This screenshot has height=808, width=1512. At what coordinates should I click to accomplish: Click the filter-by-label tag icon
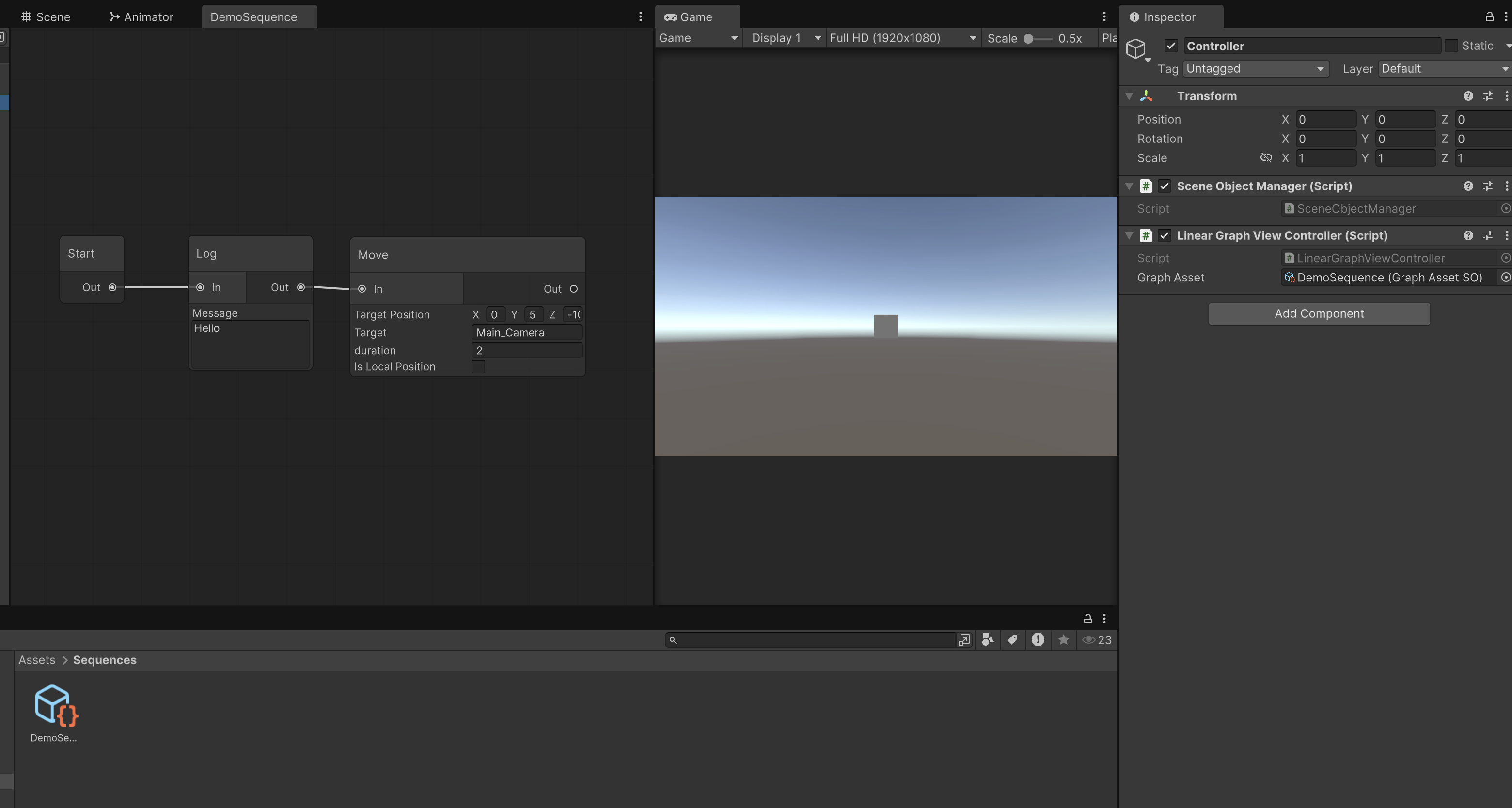[x=1012, y=639]
